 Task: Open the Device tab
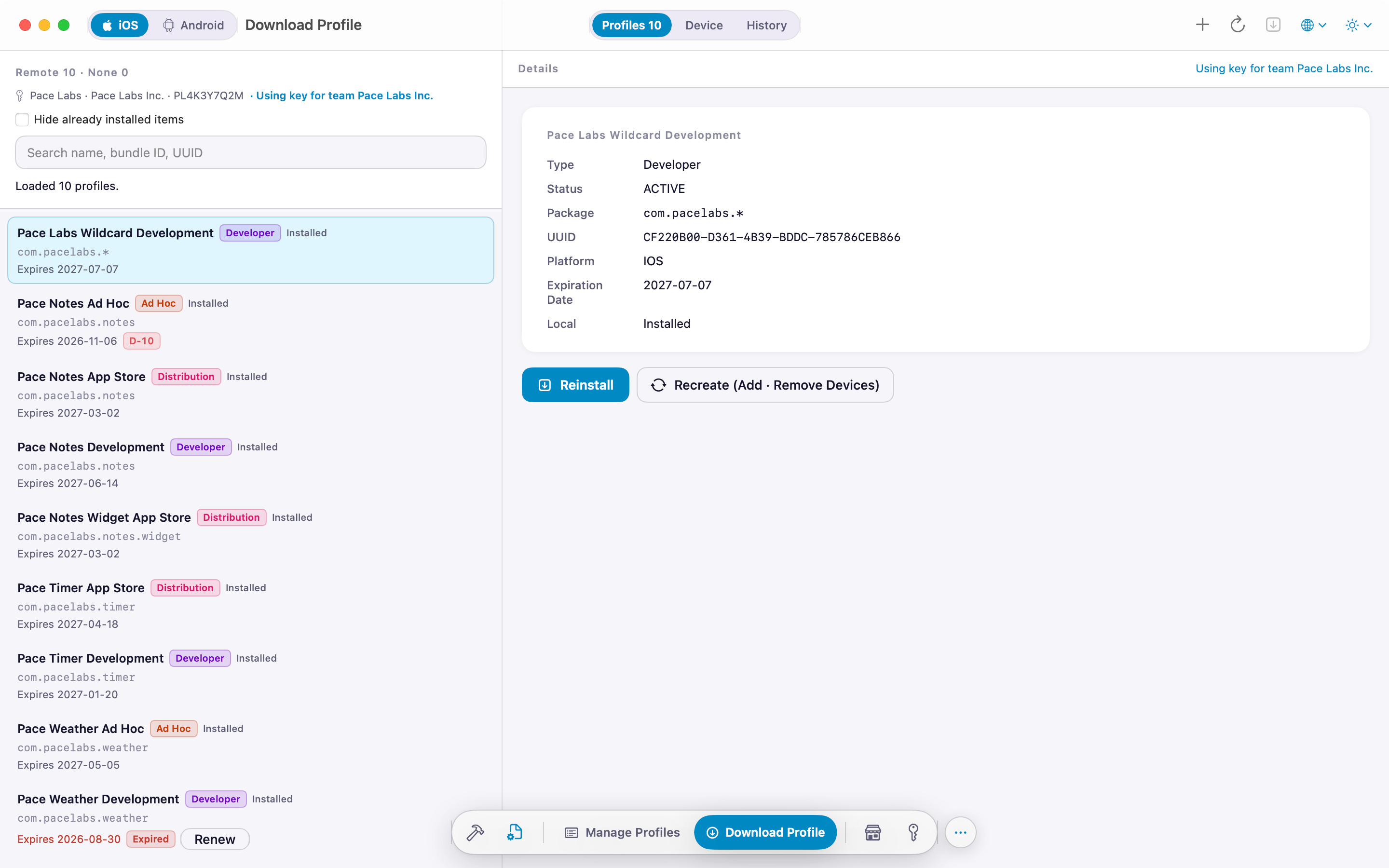point(704,25)
